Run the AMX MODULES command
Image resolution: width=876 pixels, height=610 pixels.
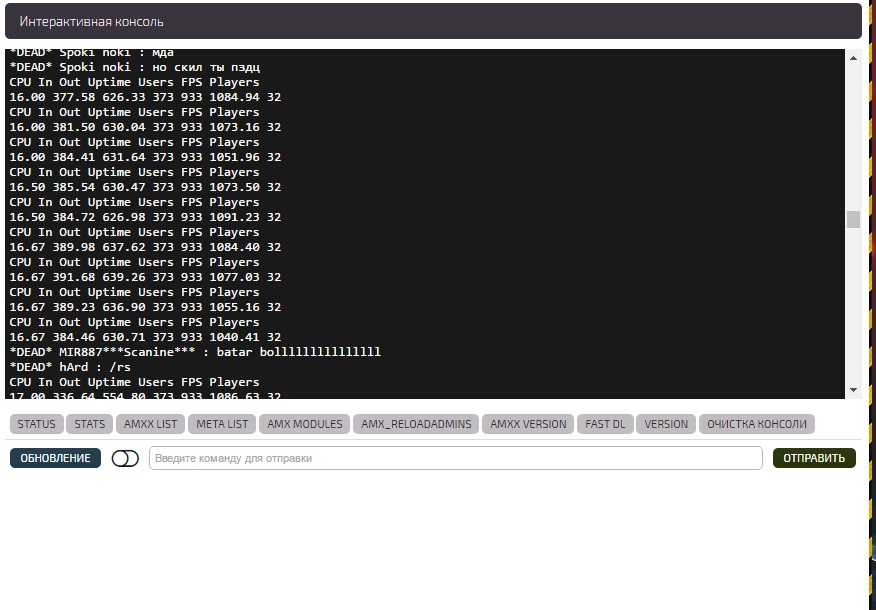(304, 424)
